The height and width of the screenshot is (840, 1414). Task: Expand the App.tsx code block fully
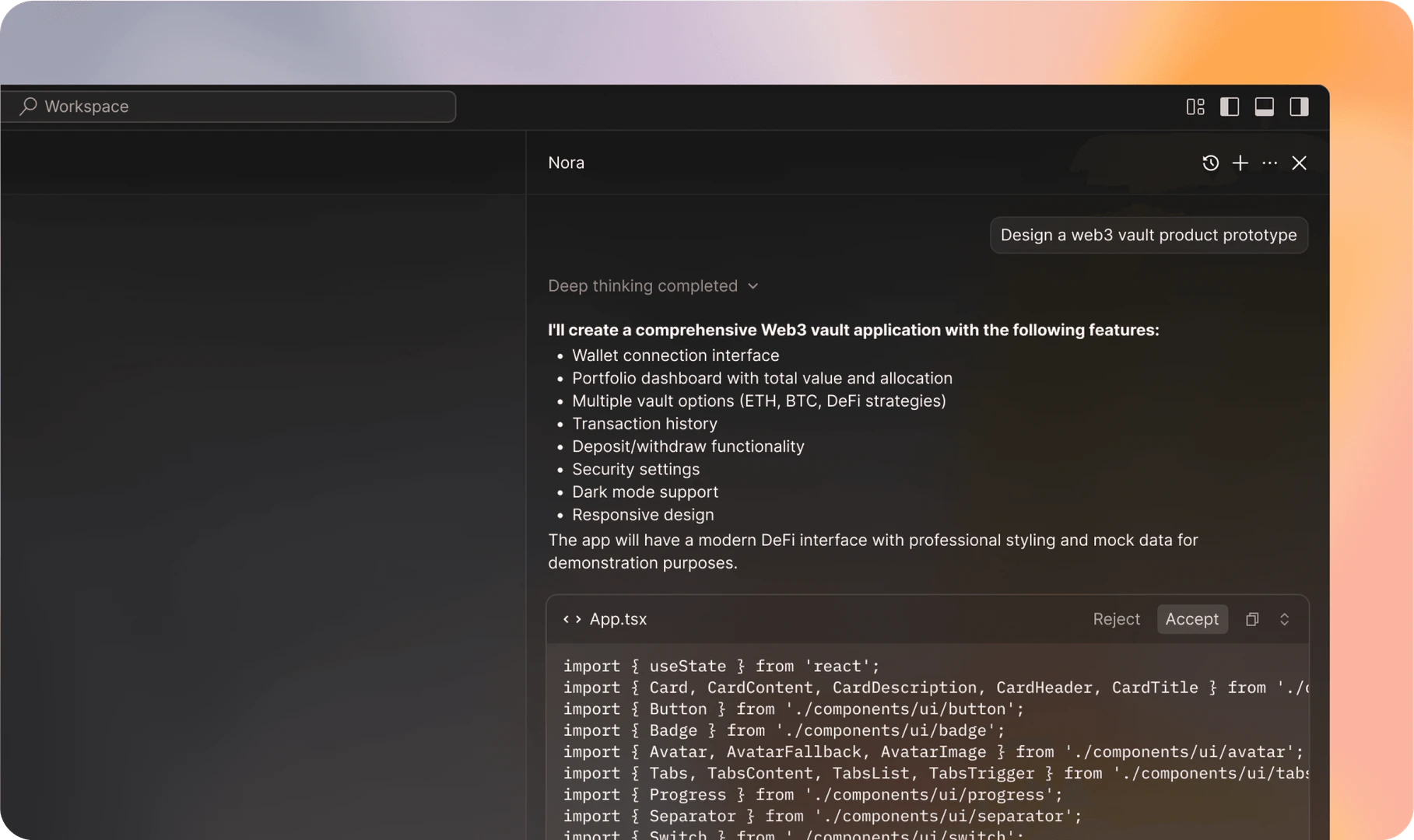click(1284, 619)
